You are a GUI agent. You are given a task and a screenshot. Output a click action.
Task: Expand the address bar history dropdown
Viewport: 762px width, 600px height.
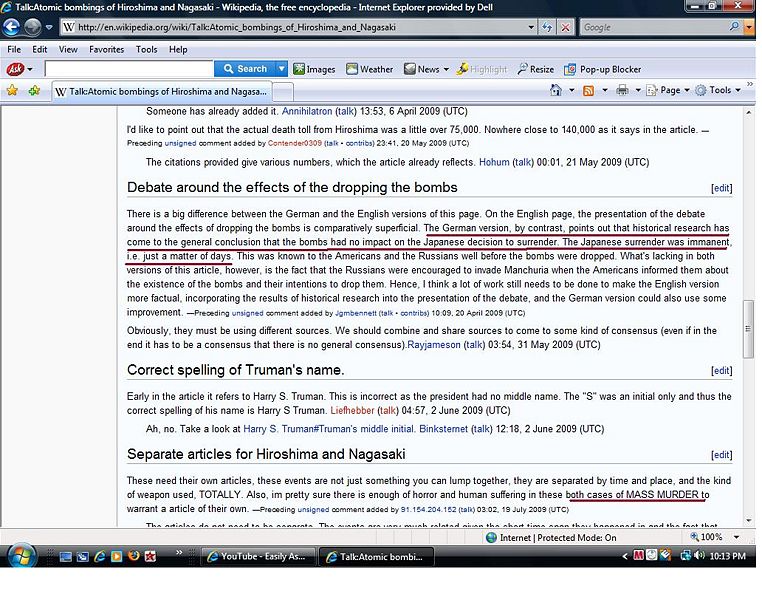[x=531, y=27]
